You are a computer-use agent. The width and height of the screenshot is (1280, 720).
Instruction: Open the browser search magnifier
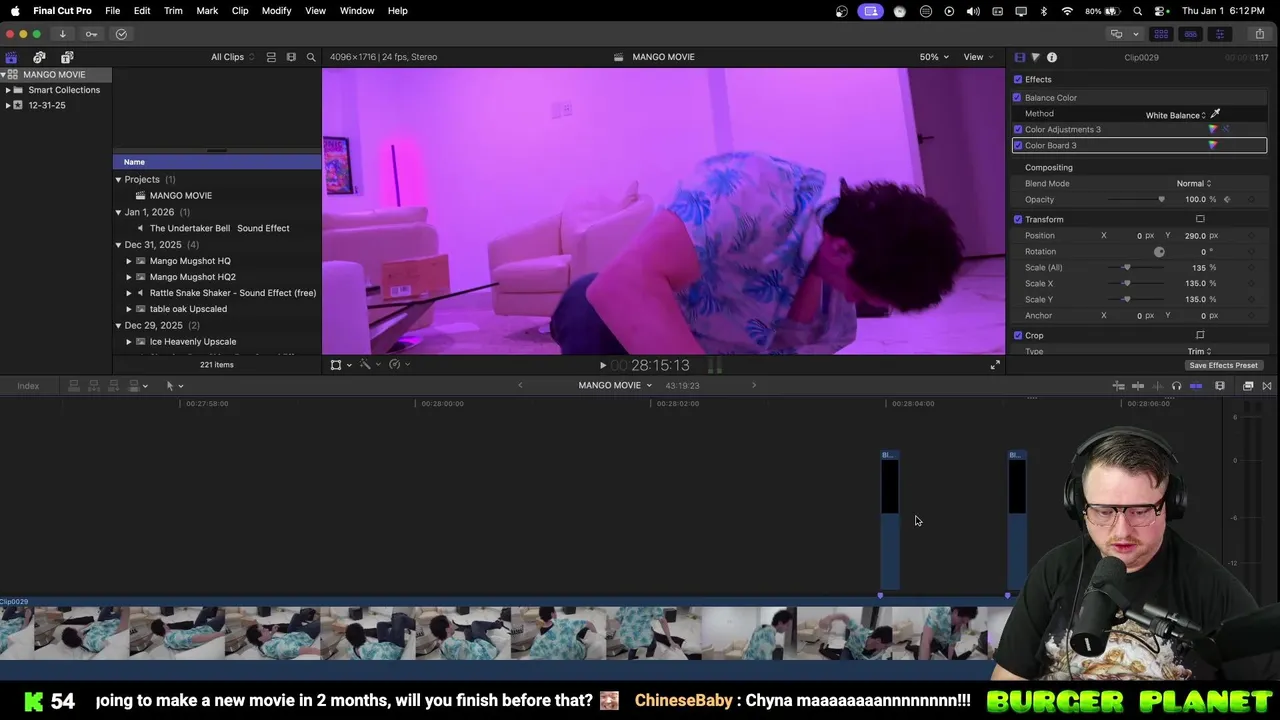tap(311, 57)
